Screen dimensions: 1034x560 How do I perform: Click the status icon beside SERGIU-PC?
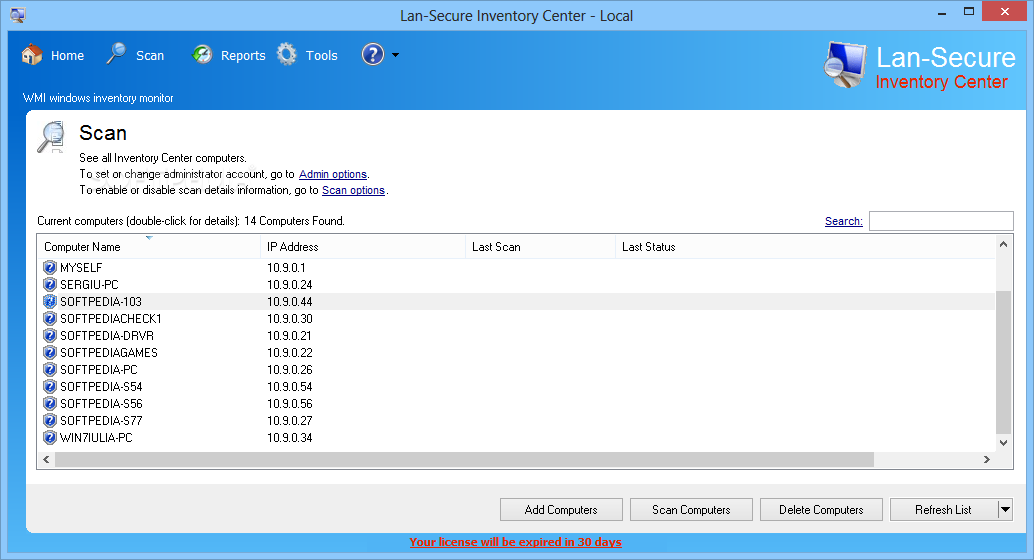(x=49, y=284)
